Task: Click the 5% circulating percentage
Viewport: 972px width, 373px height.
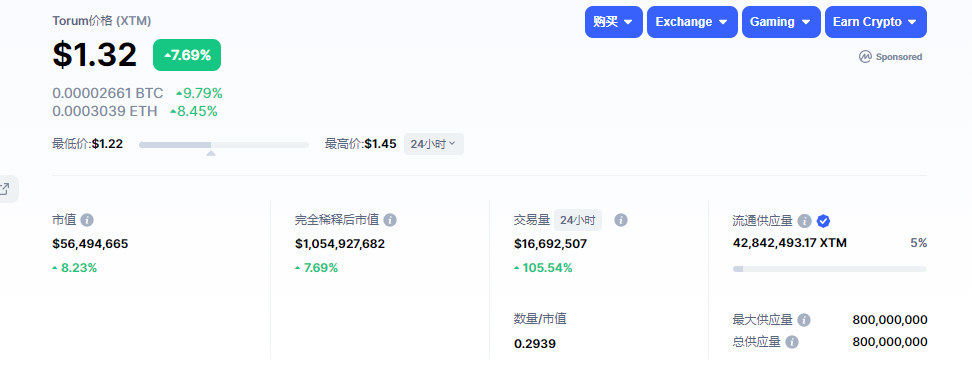Action: tap(919, 244)
